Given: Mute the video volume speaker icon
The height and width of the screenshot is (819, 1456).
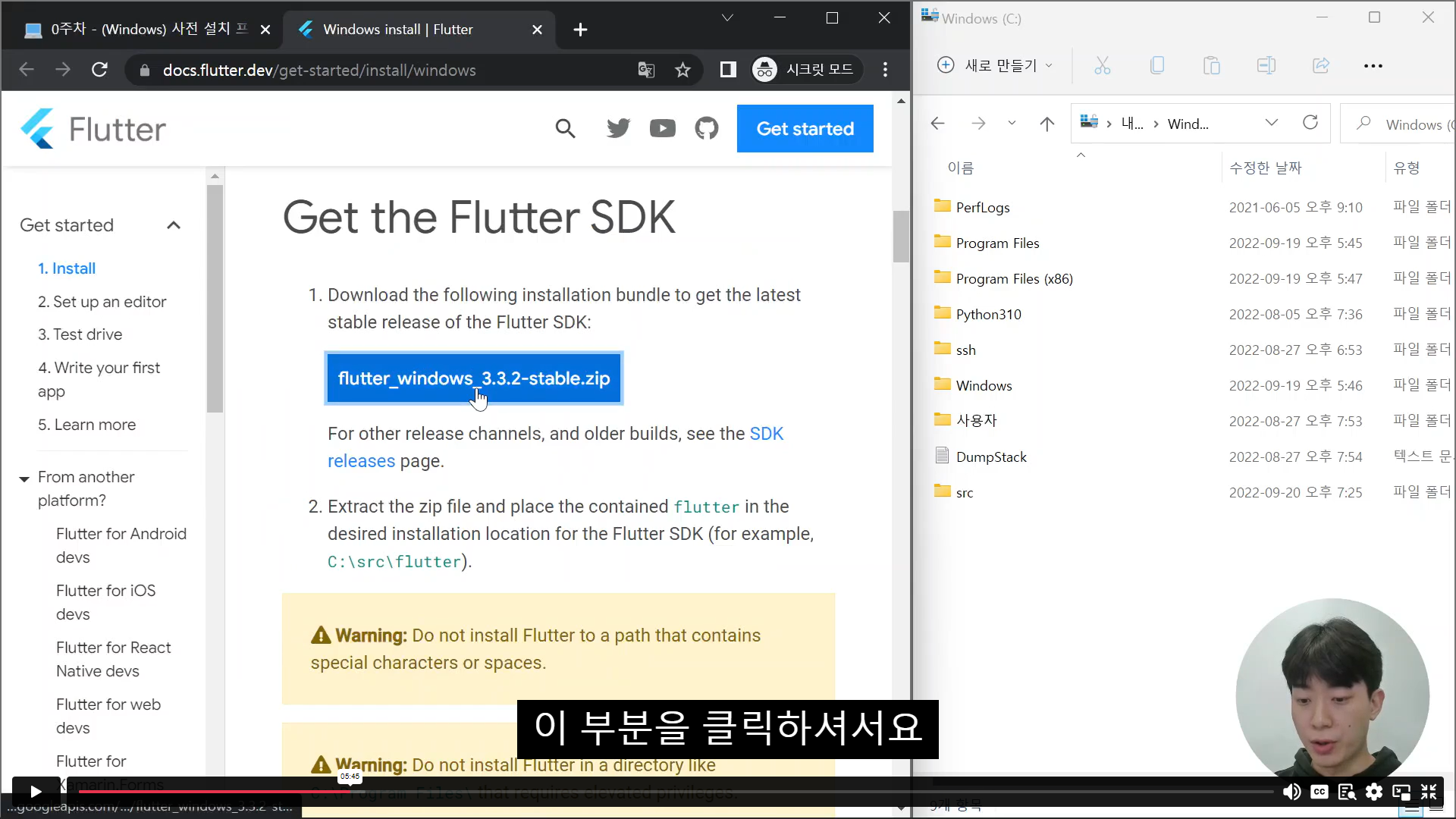Looking at the screenshot, I should point(1291,792).
